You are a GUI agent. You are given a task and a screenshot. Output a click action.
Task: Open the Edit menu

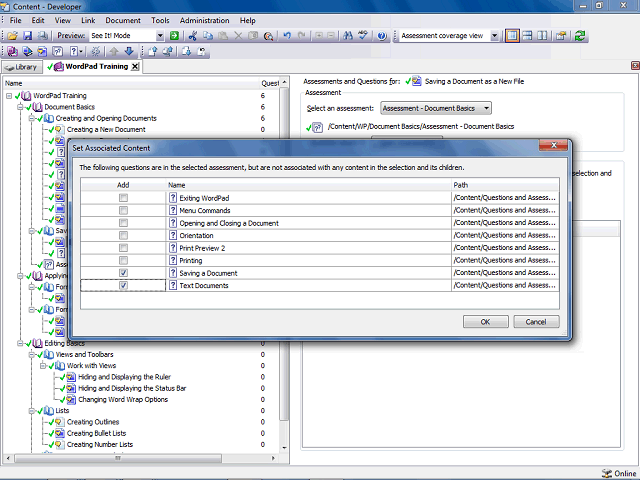pyautogui.click(x=38, y=20)
